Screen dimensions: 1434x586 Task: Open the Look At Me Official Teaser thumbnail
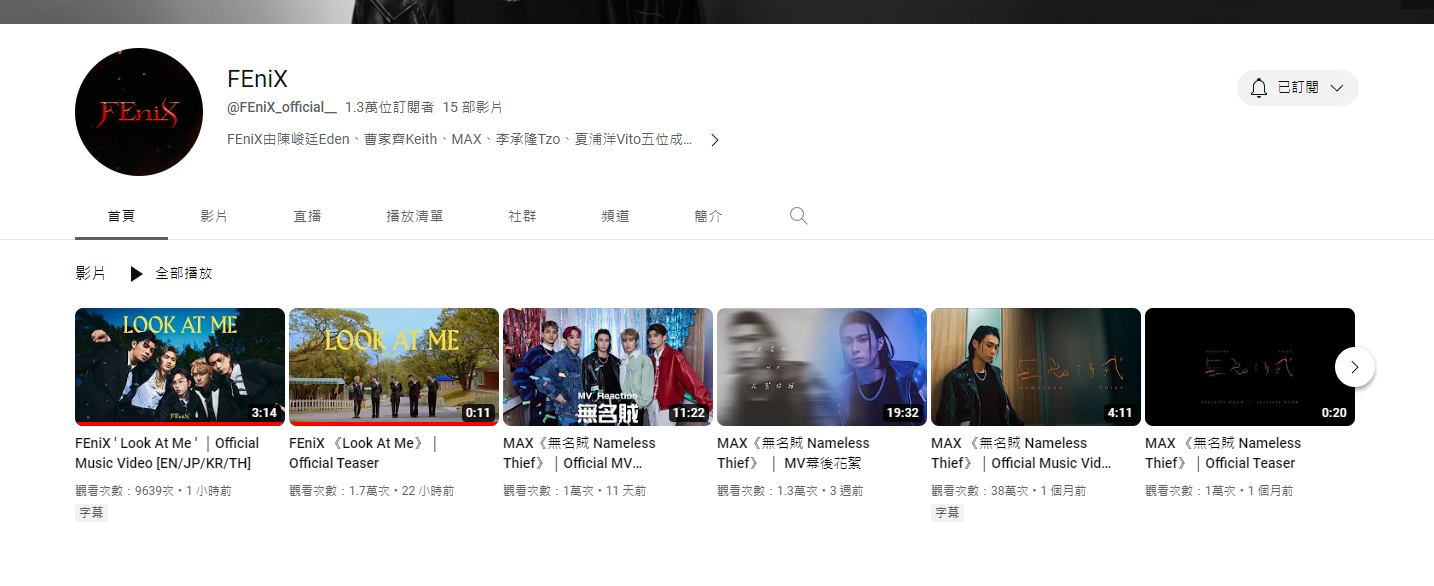click(394, 367)
